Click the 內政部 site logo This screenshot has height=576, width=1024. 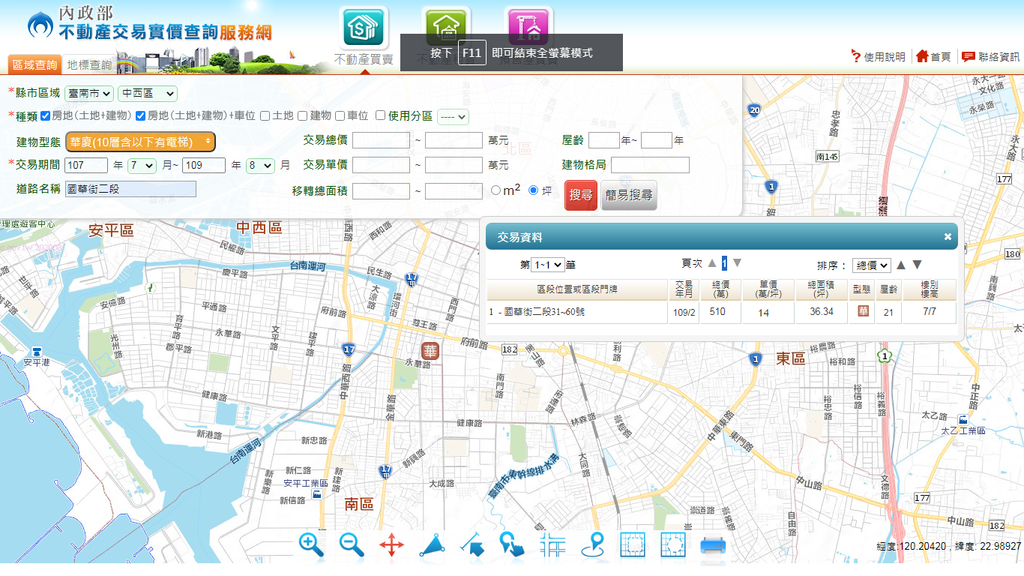149,24
